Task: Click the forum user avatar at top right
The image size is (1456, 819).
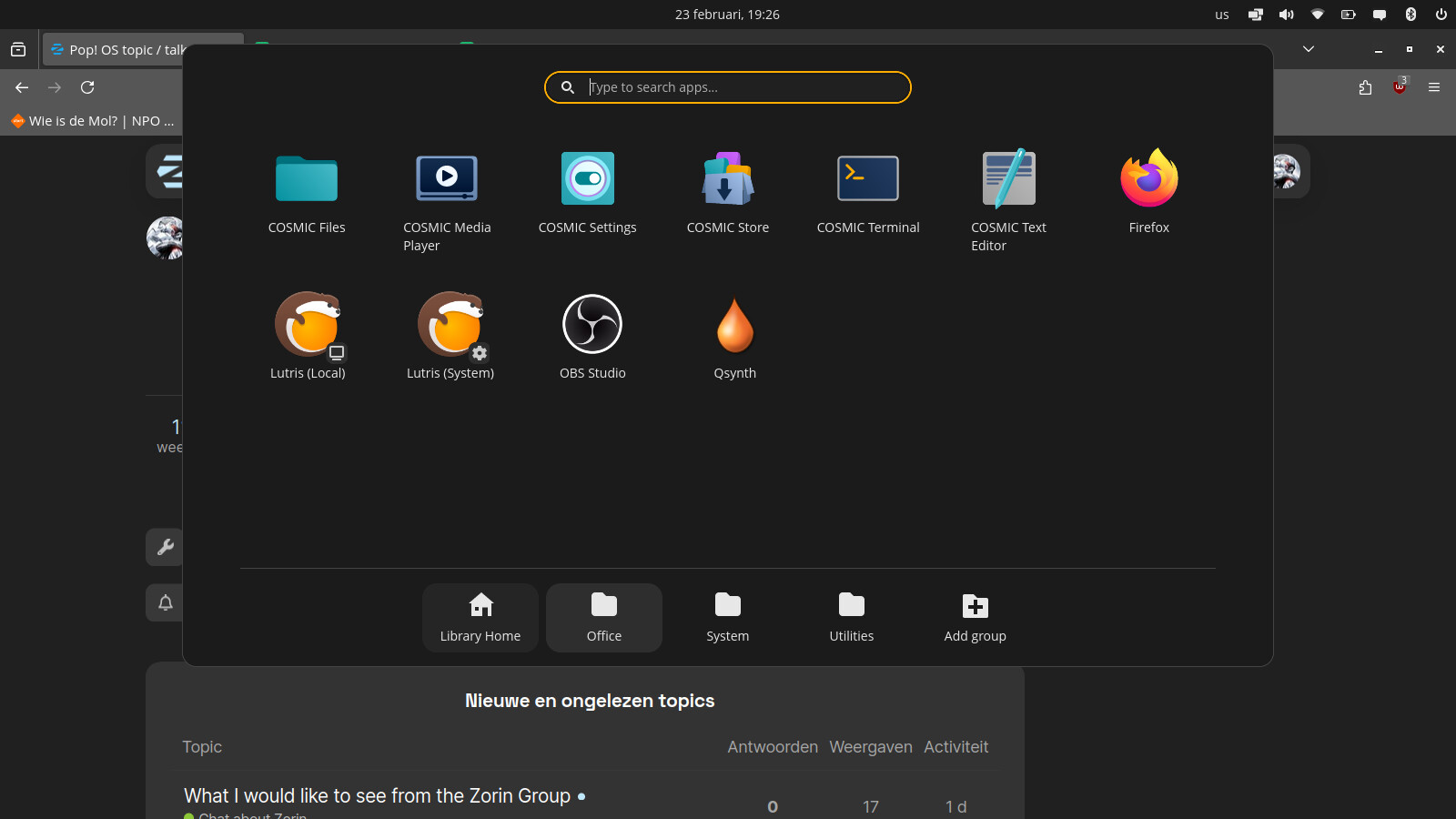Action: tap(1287, 171)
